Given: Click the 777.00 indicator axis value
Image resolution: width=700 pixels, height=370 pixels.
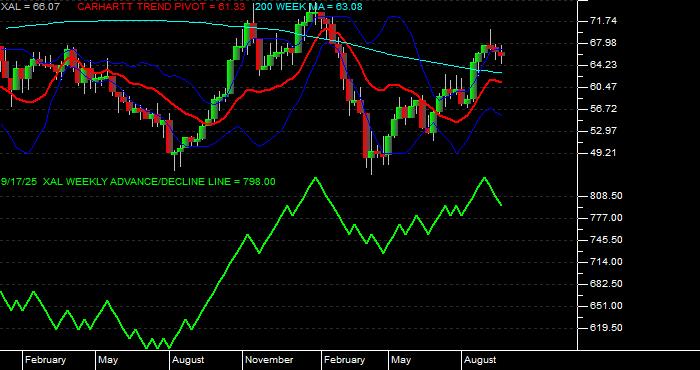Looking at the screenshot, I should 606,218.
